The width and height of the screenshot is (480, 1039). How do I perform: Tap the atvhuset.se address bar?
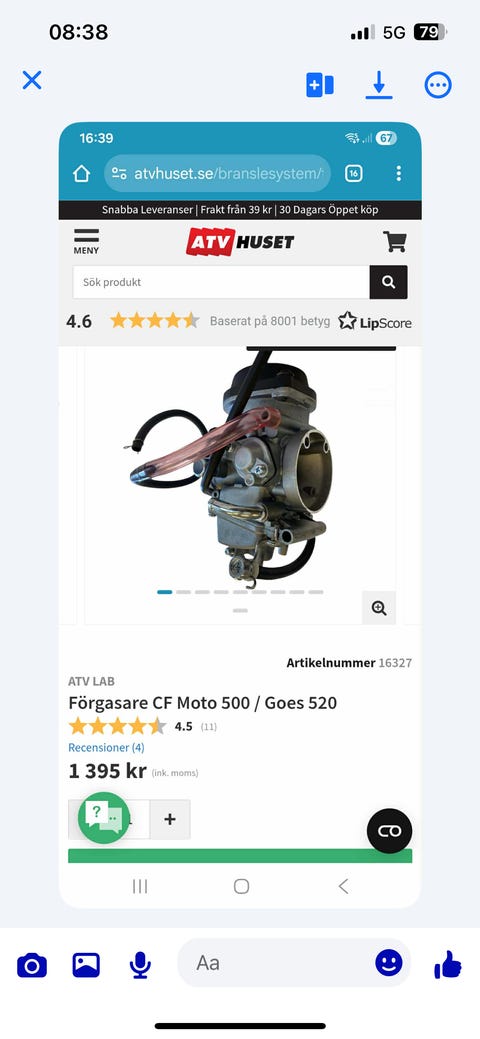click(x=217, y=174)
